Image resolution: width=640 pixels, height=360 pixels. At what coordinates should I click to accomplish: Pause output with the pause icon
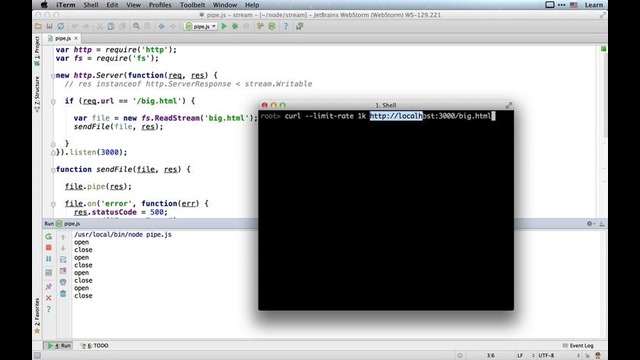pyautogui.click(x=49, y=259)
